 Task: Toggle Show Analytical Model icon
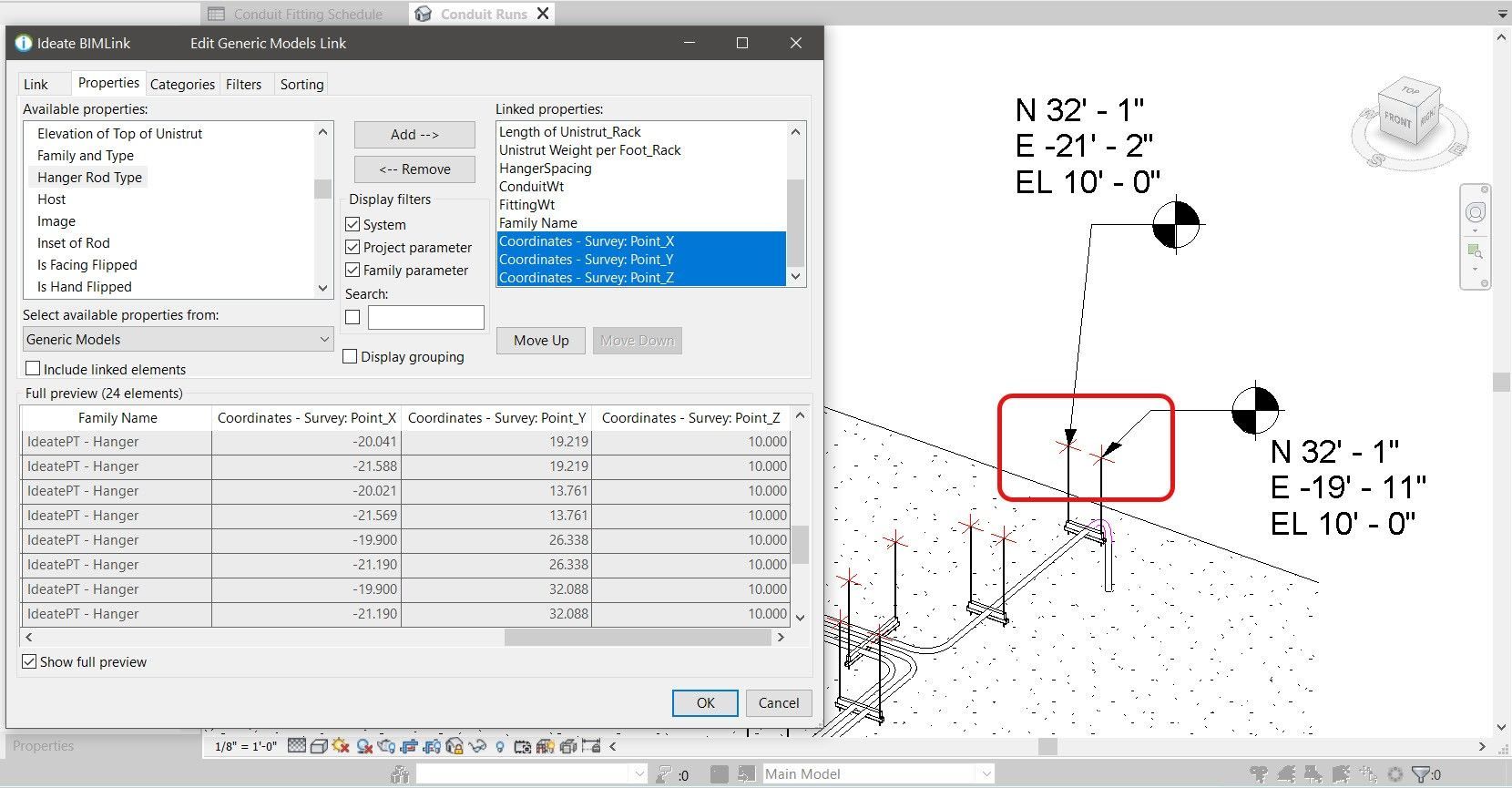[x=545, y=746]
